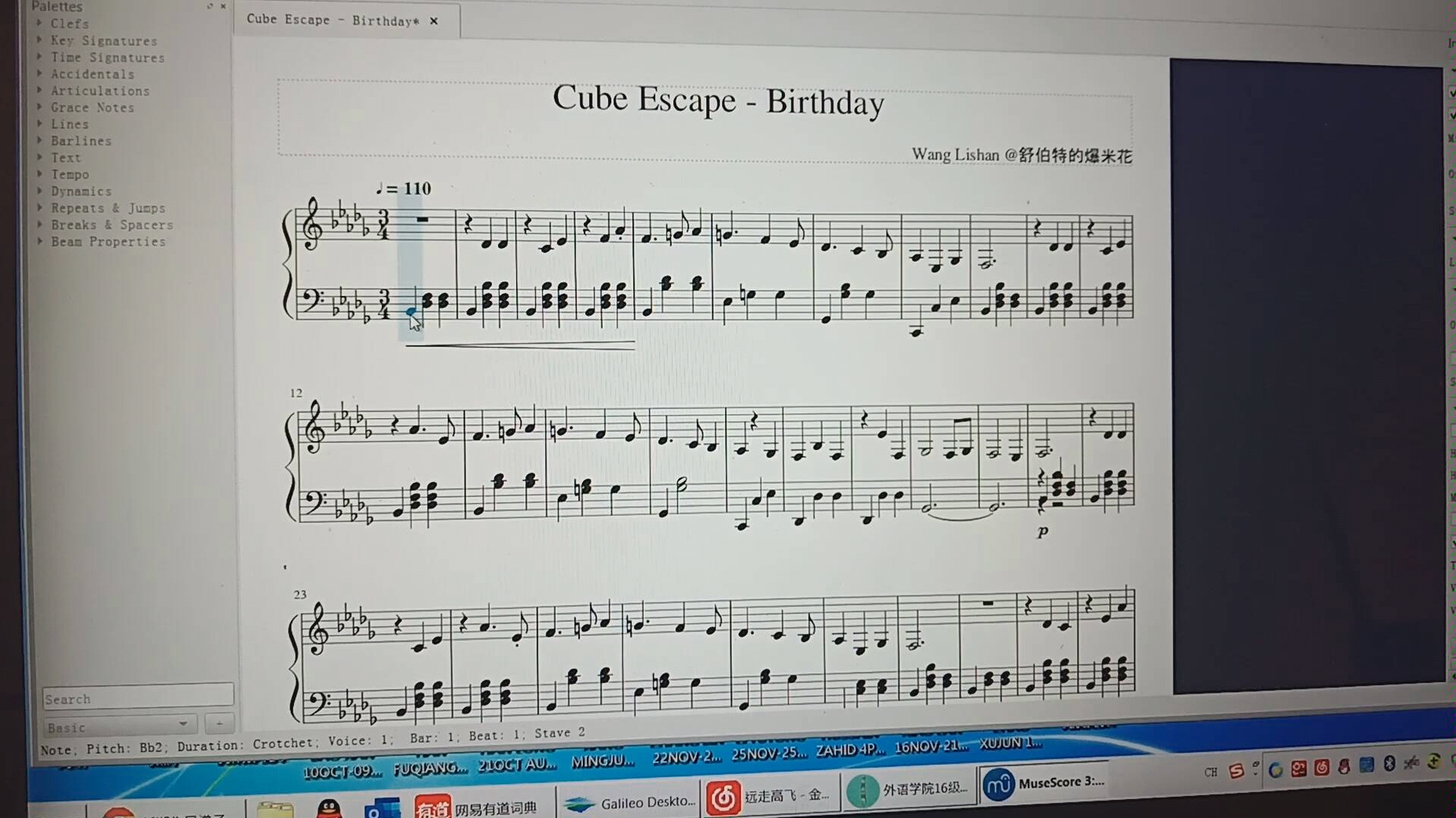
Task: Click the desktop item labeled ZAHID 4P
Action: [850, 749]
